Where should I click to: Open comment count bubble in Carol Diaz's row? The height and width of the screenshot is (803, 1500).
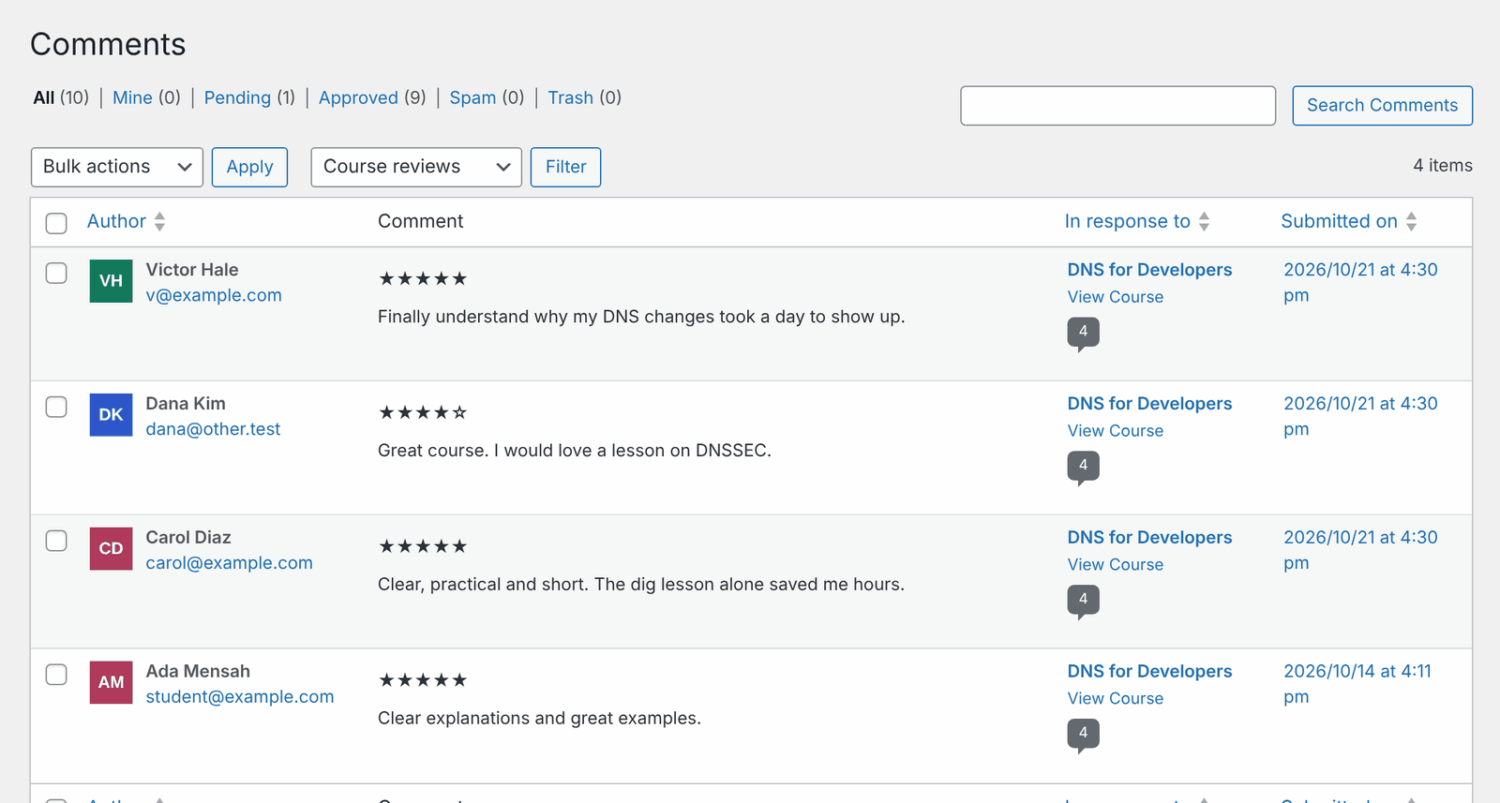(1083, 602)
